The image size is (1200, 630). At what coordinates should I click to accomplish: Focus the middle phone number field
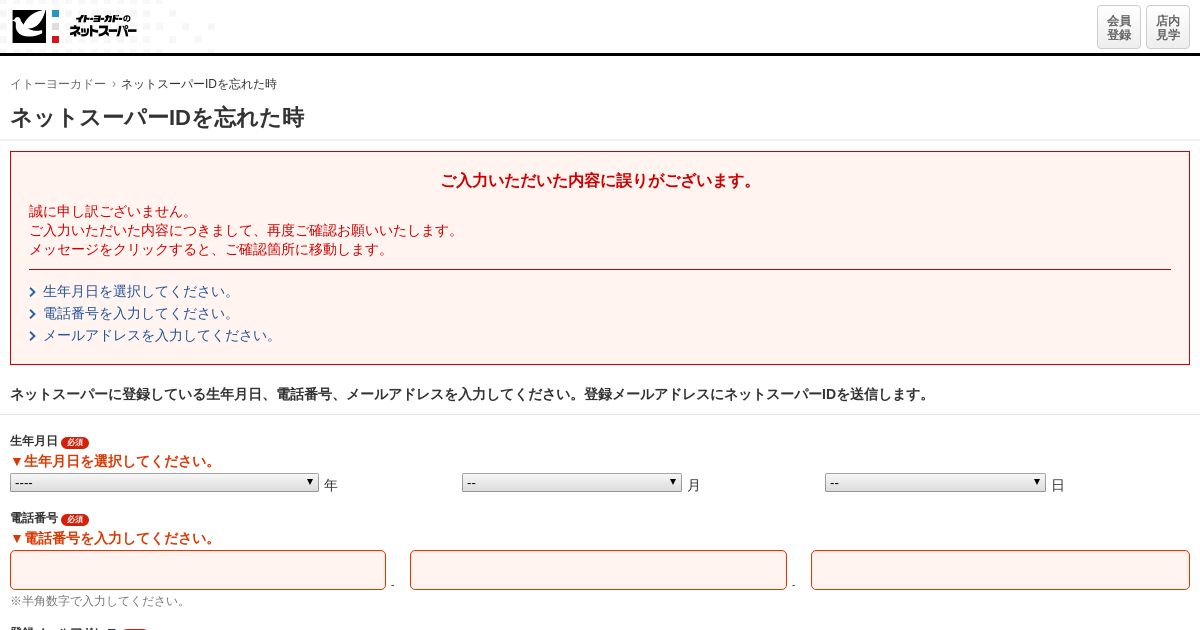pos(598,570)
